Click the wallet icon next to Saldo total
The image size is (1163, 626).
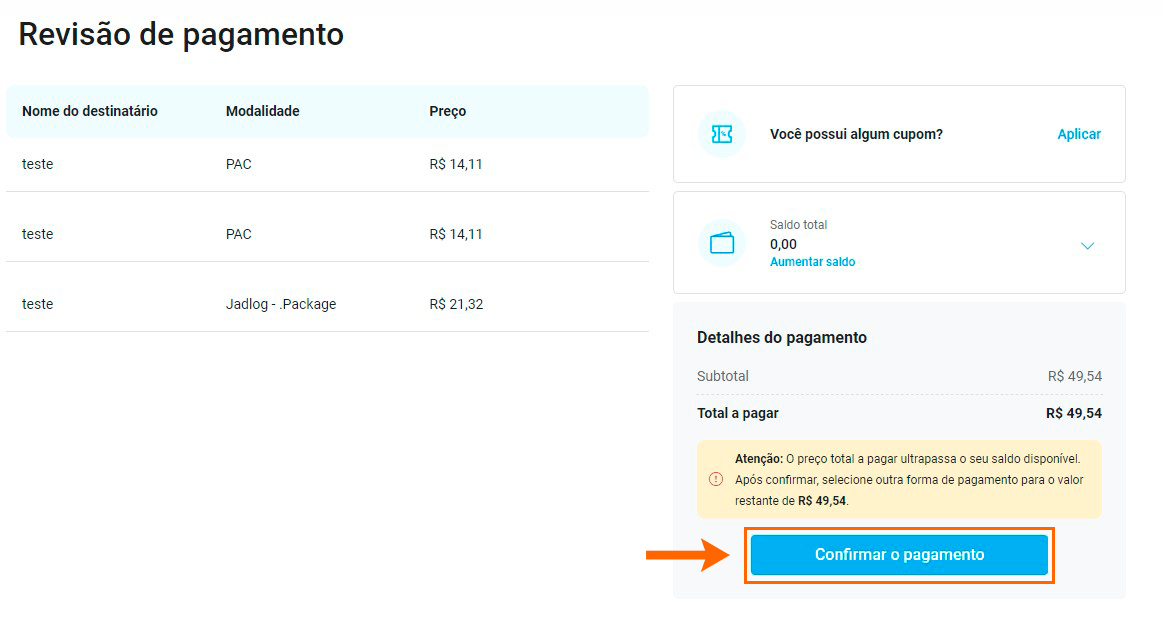(x=721, y=243)
